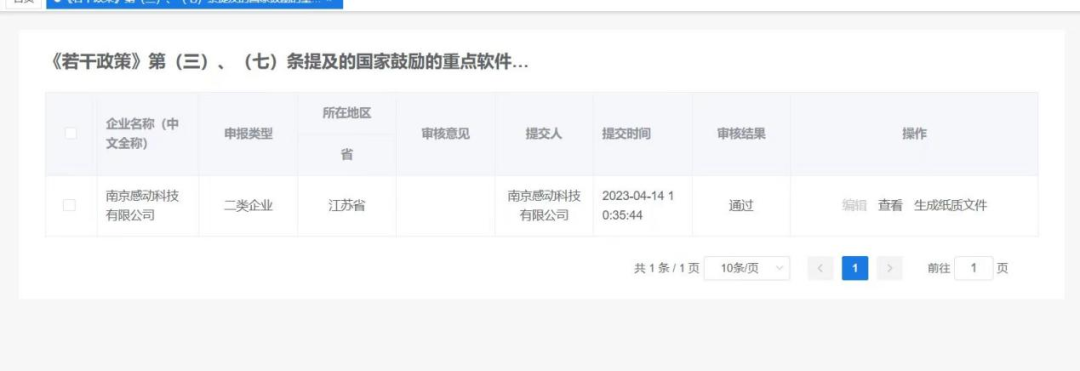Click 南京感动科技有限公司 in 提交人 column
The height and width of the screenshot is (371, 1080).
tap(544, 205)
